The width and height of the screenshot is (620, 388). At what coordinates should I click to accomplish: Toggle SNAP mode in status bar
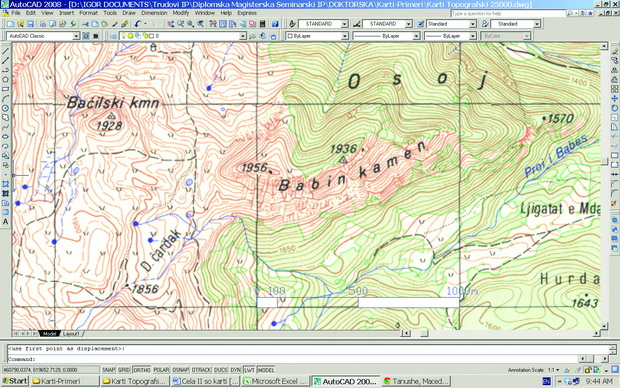(108, 370)
